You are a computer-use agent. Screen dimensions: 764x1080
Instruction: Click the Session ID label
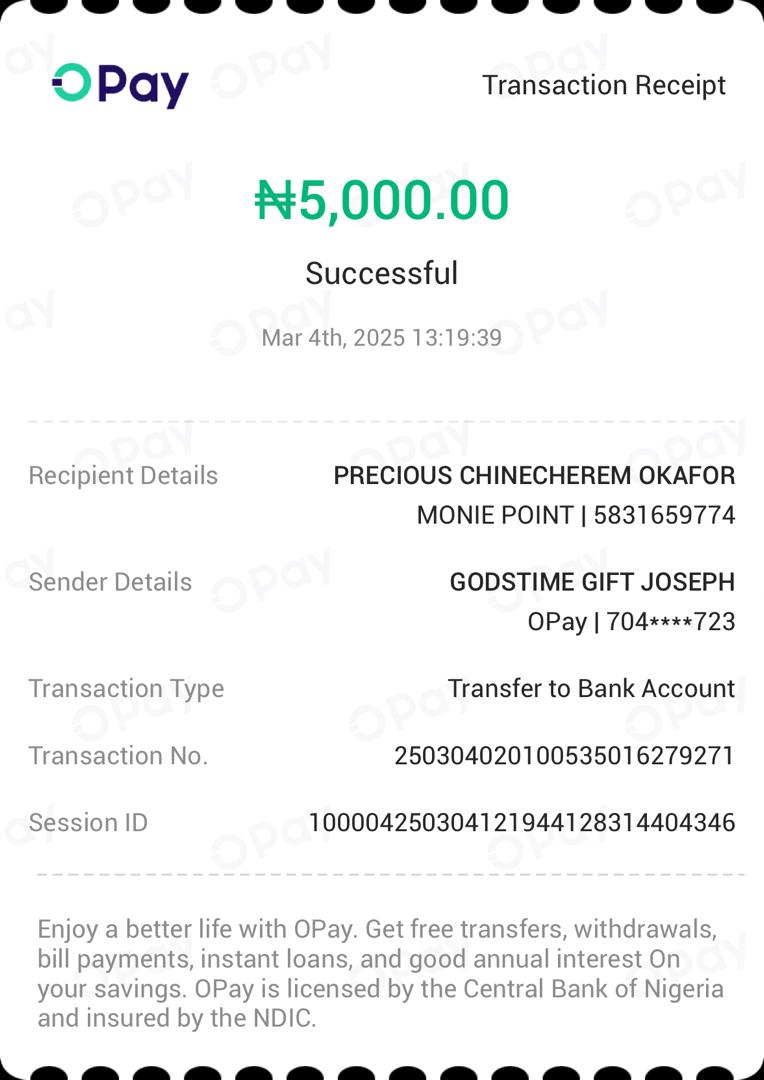point(88,823)
